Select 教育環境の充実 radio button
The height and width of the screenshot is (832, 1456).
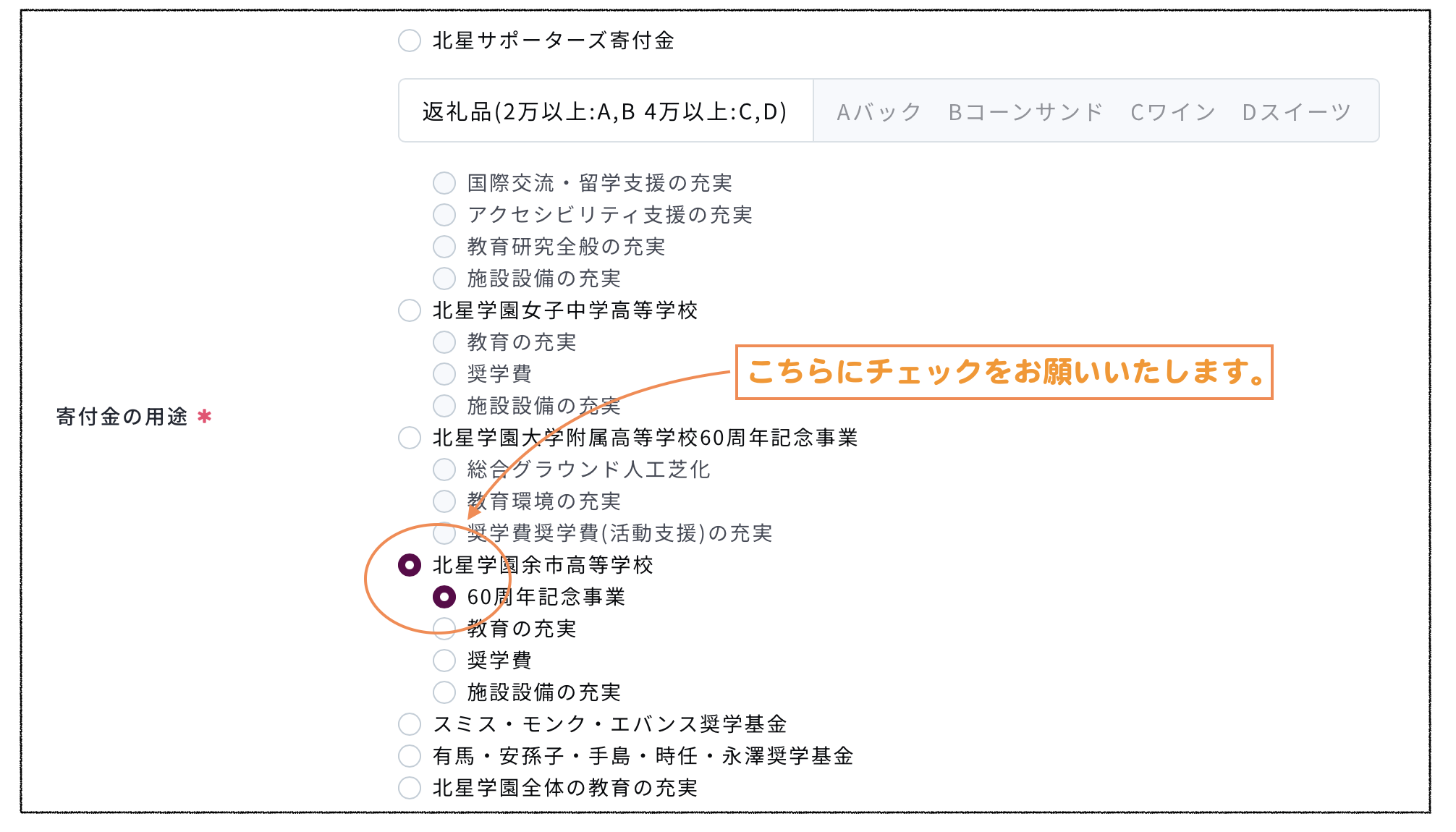point(444,501)
